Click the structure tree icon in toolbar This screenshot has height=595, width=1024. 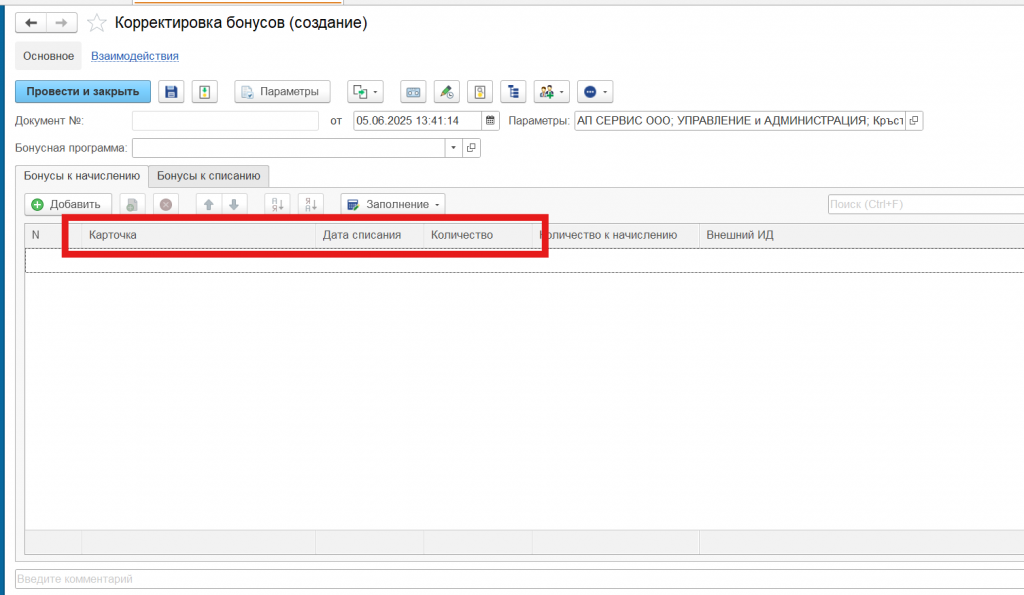pyautogui.click(x=514, y=92)
